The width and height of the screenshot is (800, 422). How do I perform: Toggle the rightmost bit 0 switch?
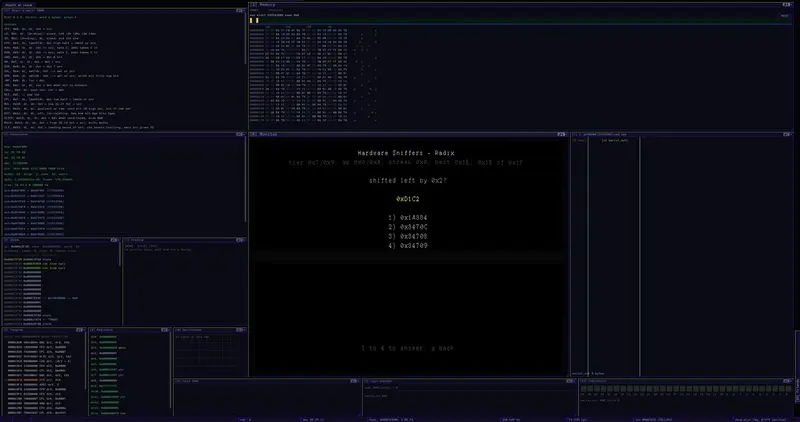(788, 389)
